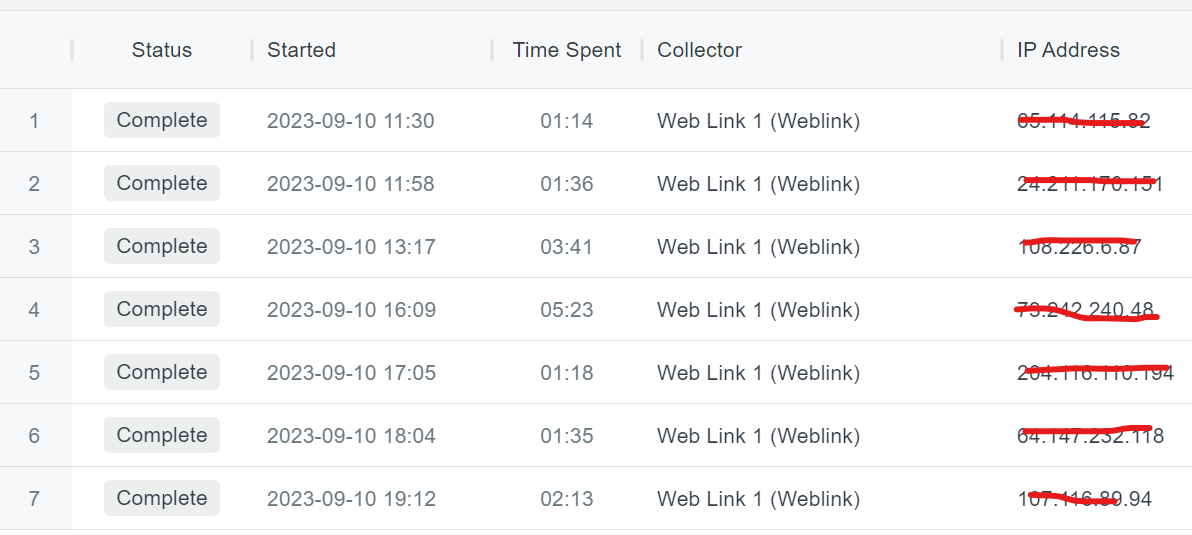Click the 01:36 time spent value
Image resolution: width=1192 pixels, height=535 pixels.
(566, 184)
